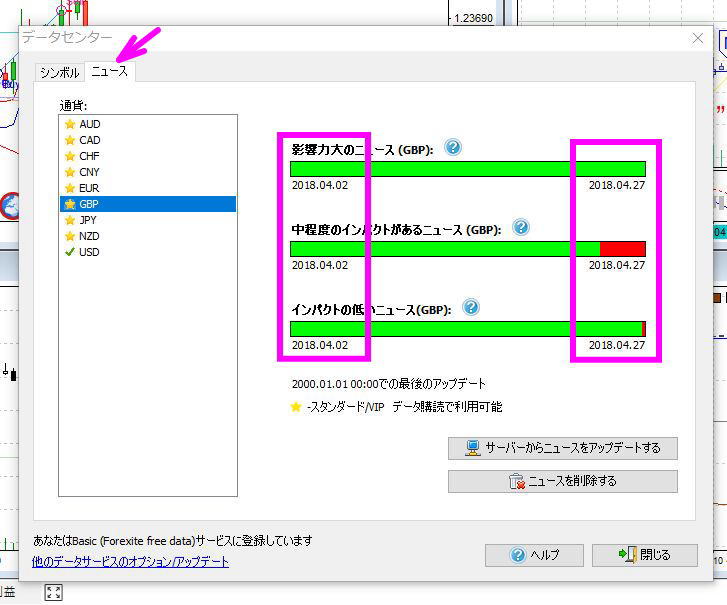Viewport: 727px width, 605px height.
Task: Select CHF in the currency list
Action: 90,156
